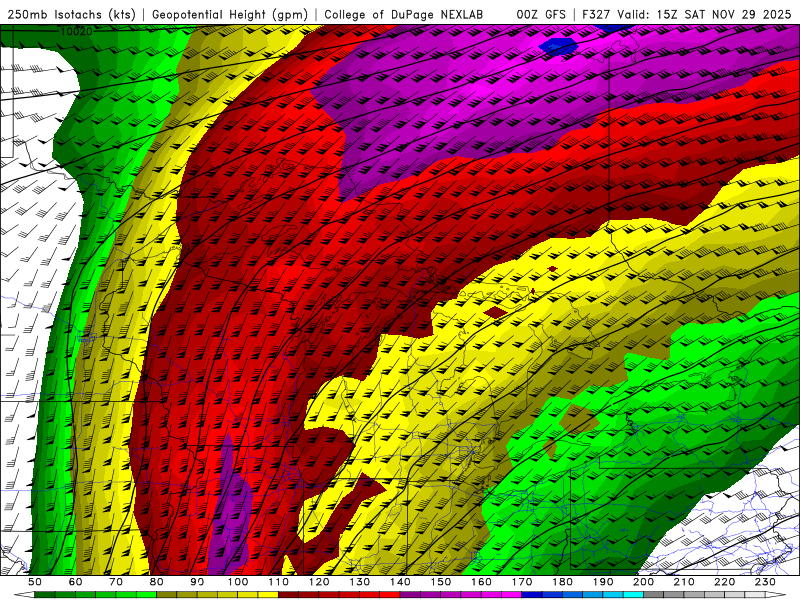The height and width of the screenshot is (600, 800).
Task: Click the '60' color scale label
Action: pos(76,582)
